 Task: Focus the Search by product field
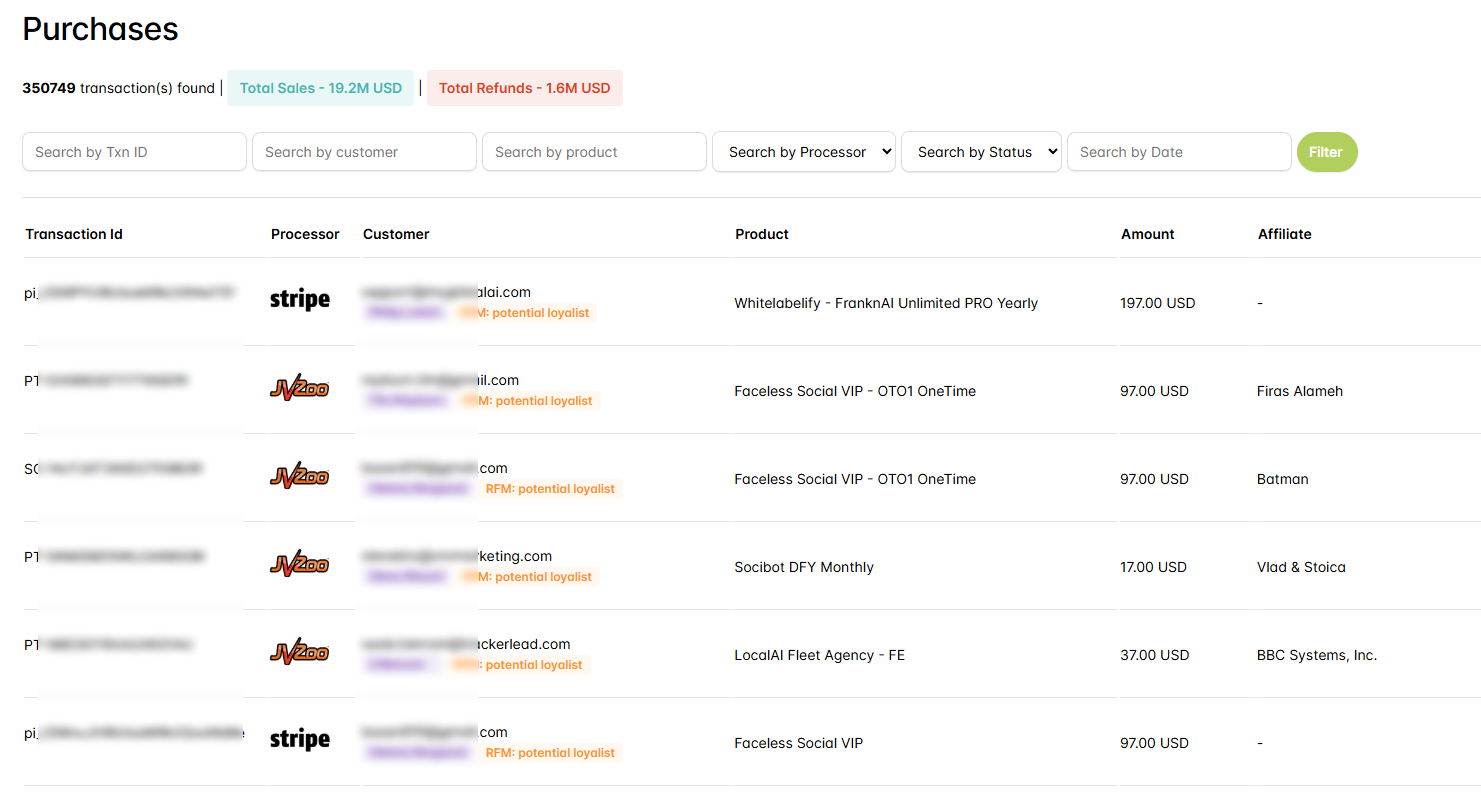(x=594, y=152)
